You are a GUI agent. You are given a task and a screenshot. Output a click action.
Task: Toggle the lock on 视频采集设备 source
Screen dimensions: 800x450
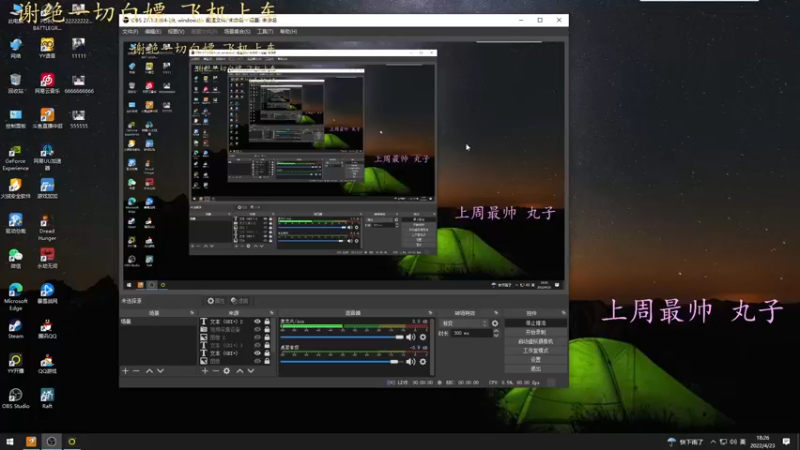pyautogui.click(x=267, y=330)
